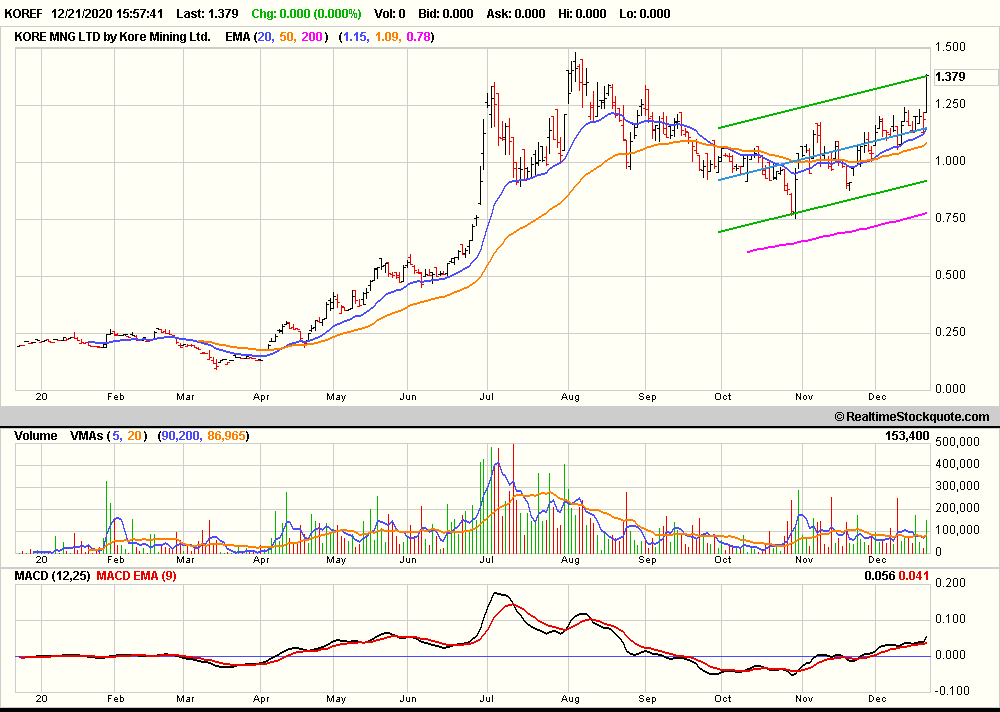Select the EMA 50 period parameter
Viewport: 1000px width, 712px height.
point(289,36)
